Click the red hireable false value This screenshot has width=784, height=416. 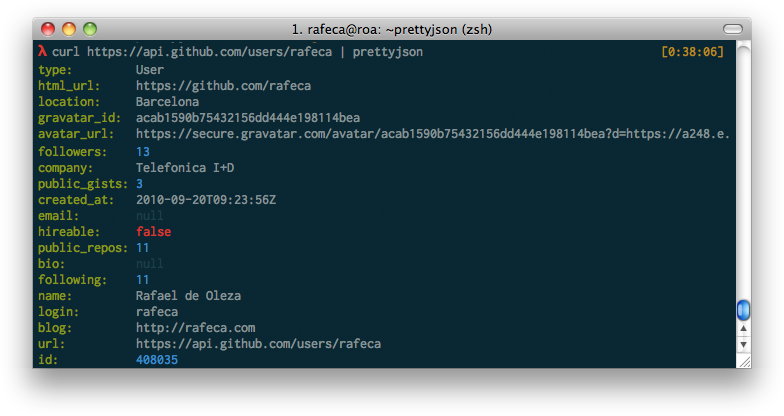point(154,231)
